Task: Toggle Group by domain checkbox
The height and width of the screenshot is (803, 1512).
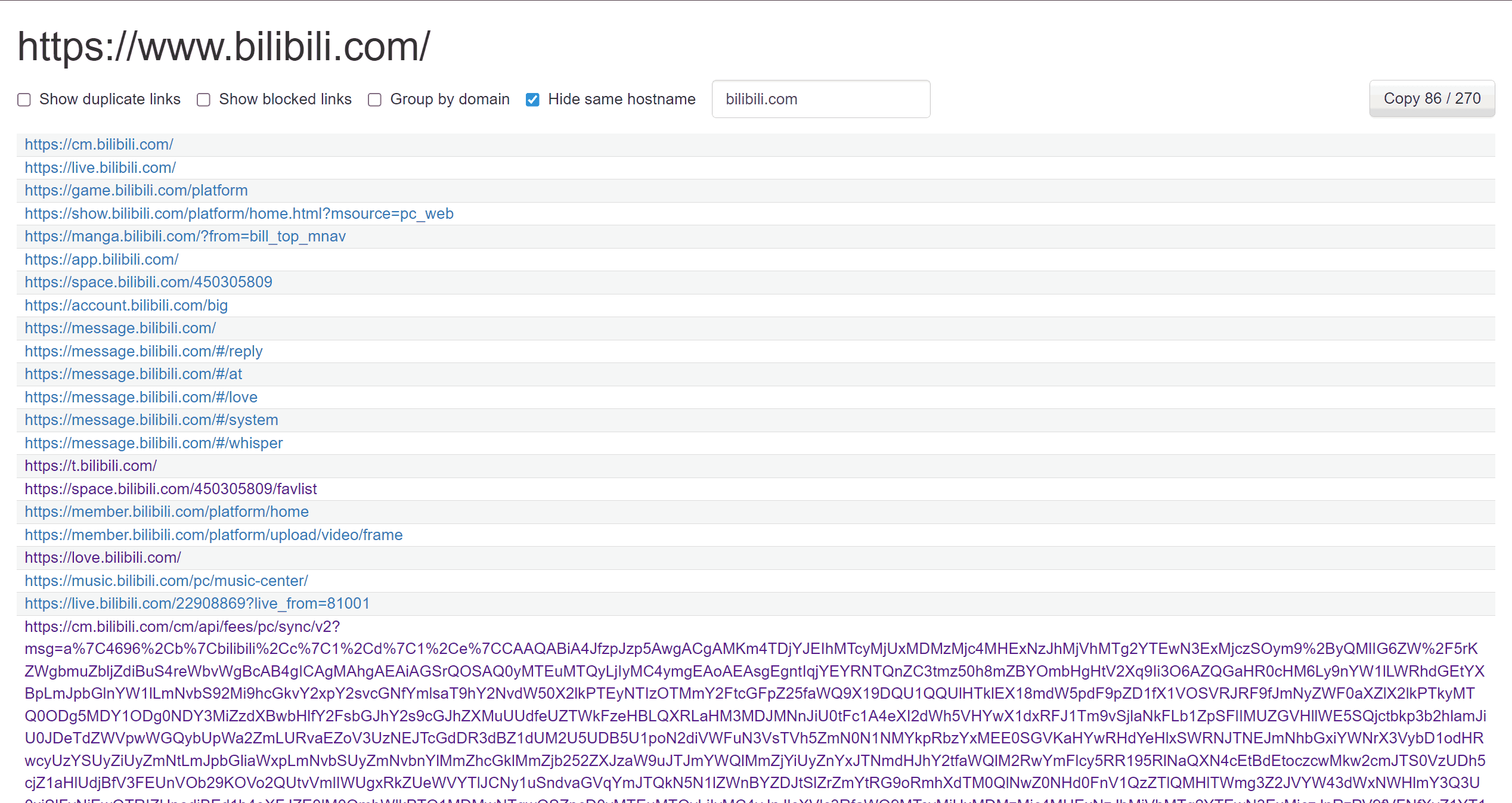Action: (374, 100)
